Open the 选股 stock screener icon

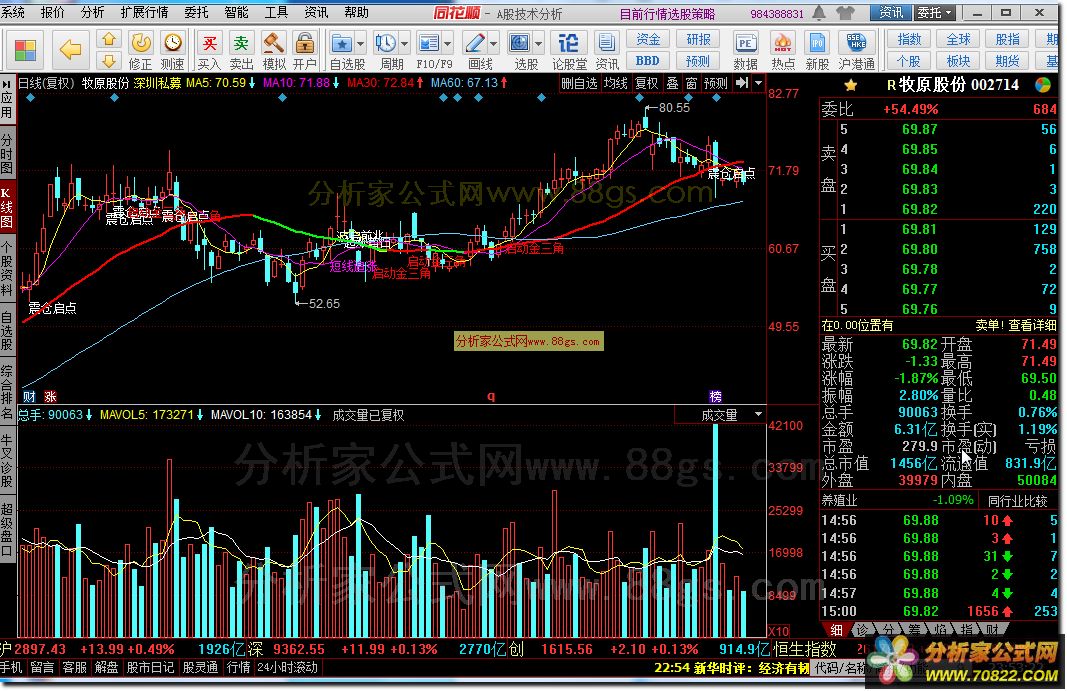pyautogui.click(x=520, y=45)
